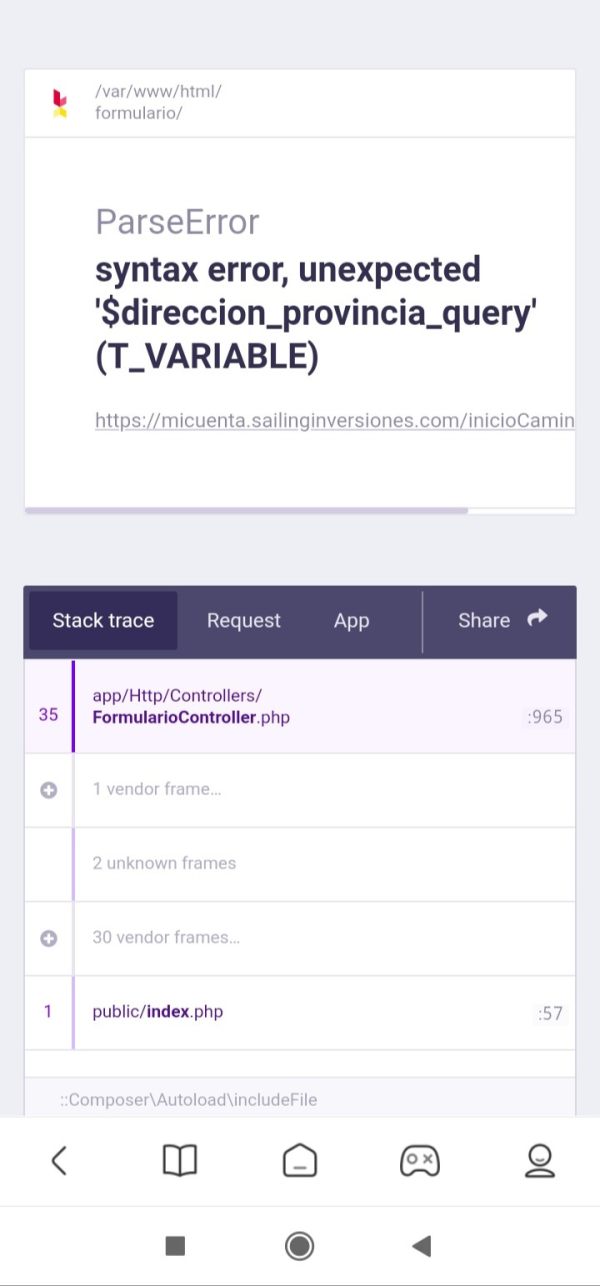Open the user profile icon
600x1286 pixels.
point(540,1160)
